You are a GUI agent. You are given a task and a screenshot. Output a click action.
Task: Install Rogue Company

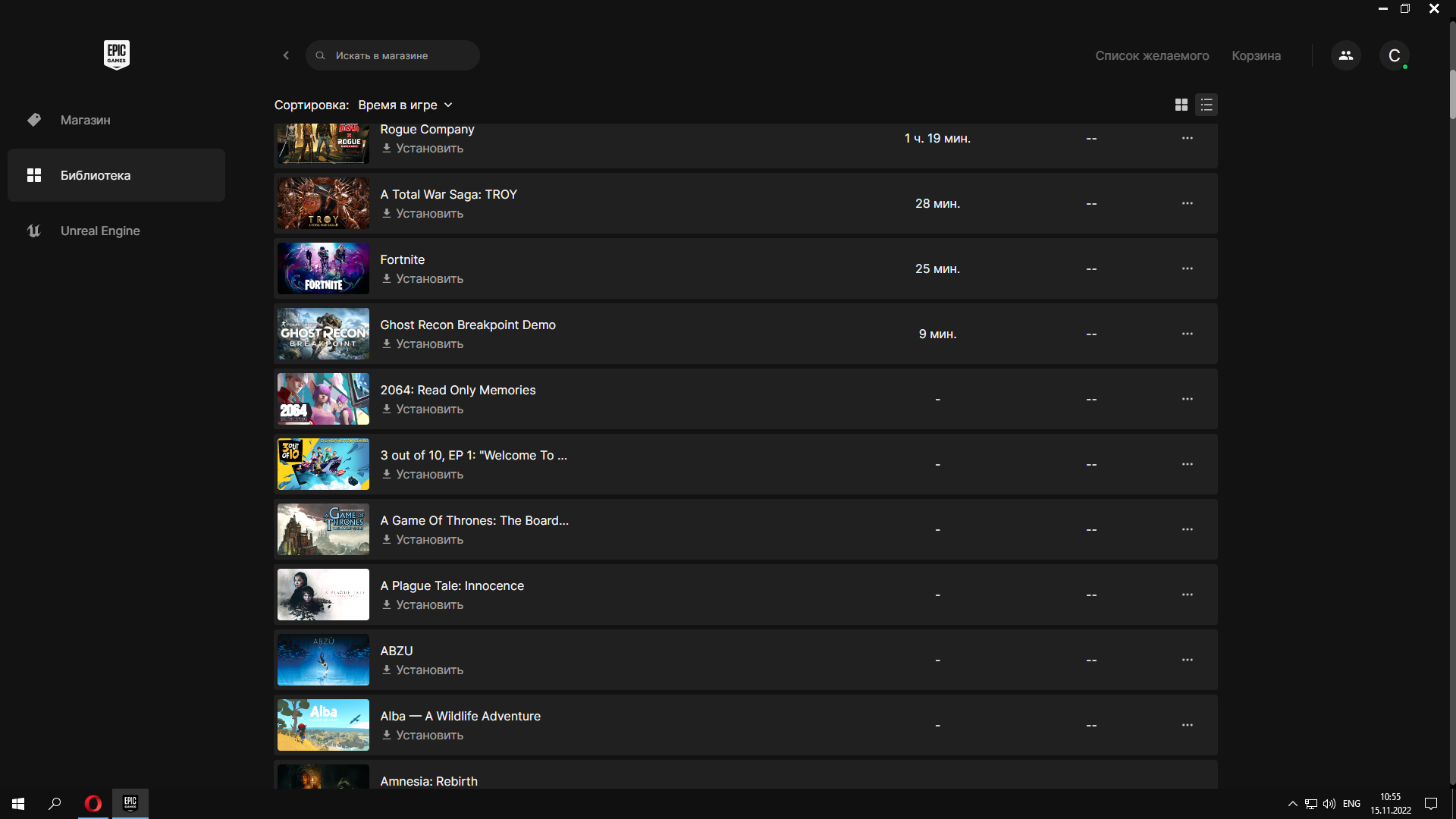(422, 149)
